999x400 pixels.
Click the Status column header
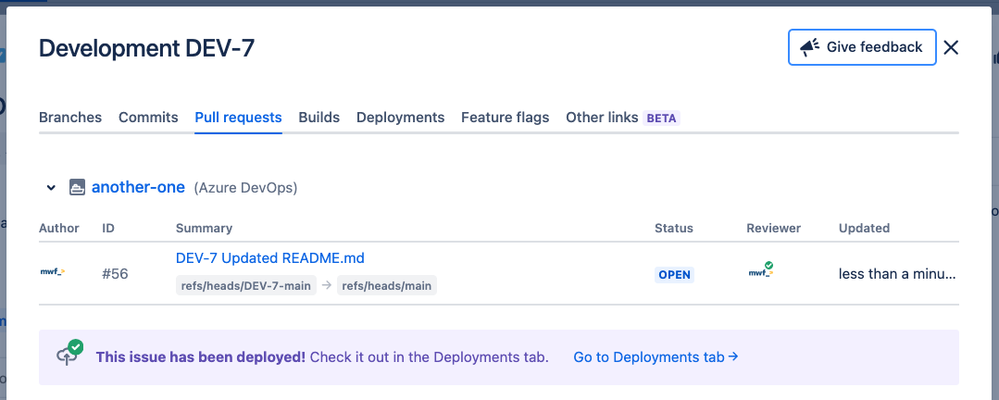point(673,228)
